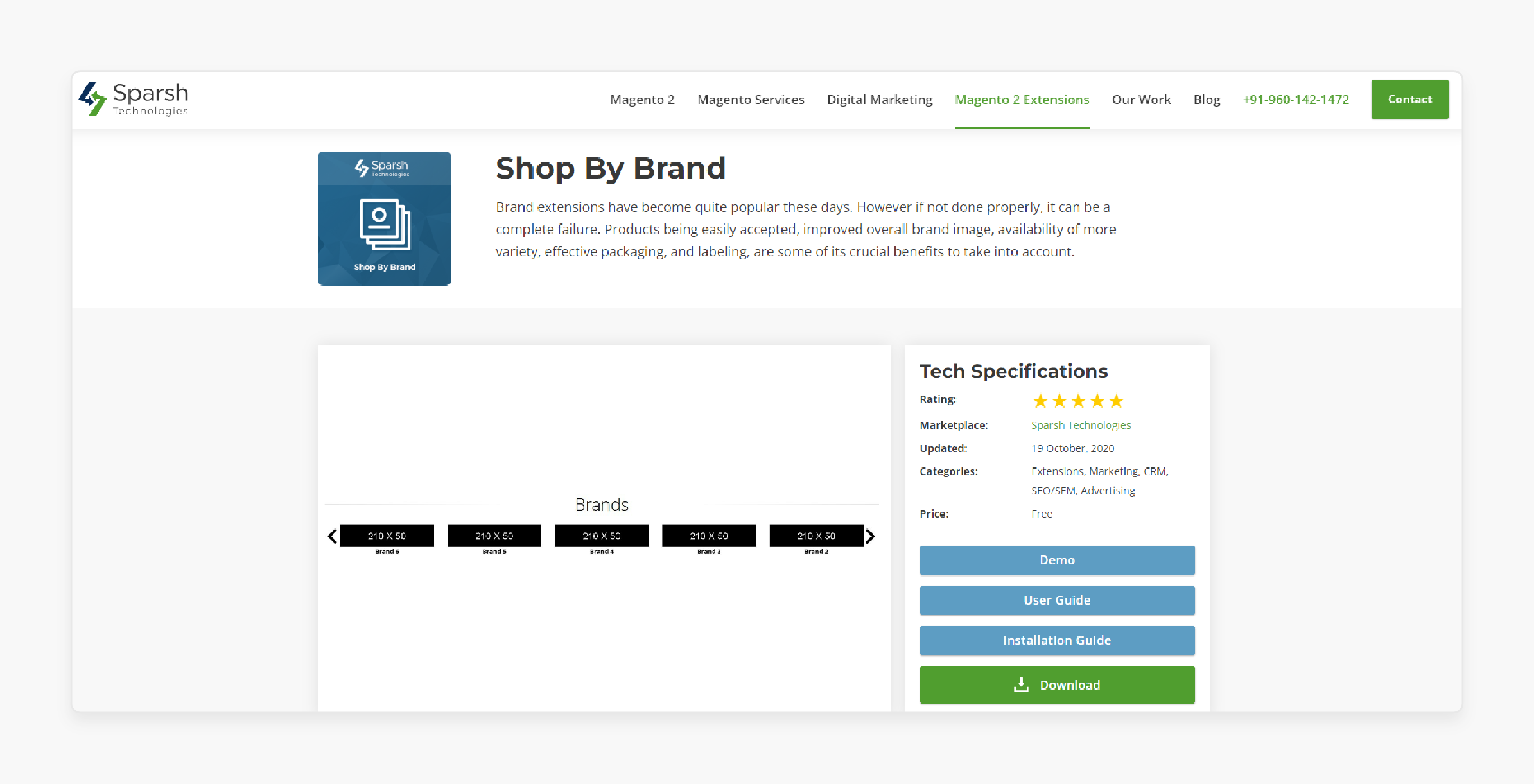The image size is (1534, 784).
Task: Open the User Guide
Action: pos(1057,600)
